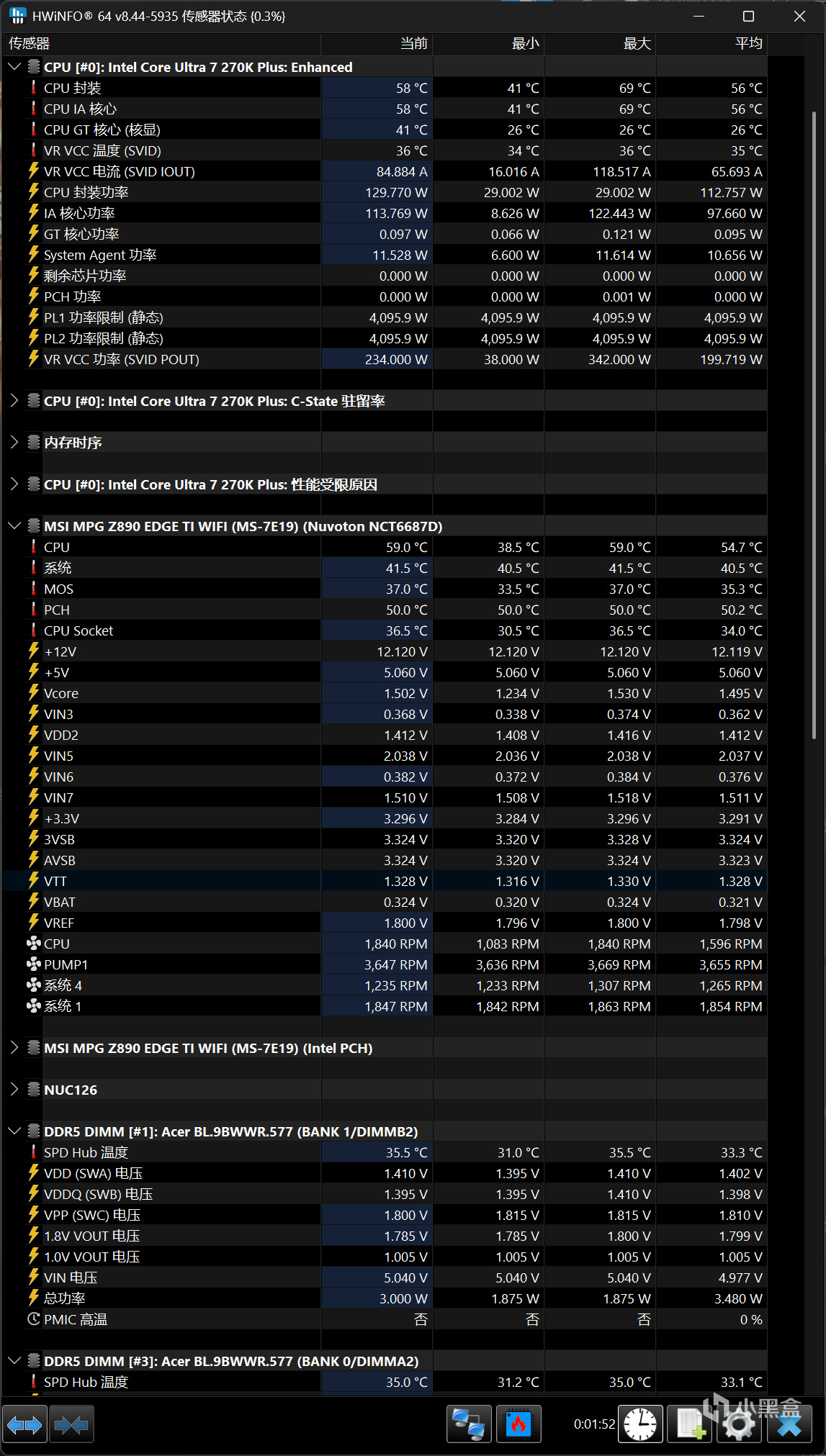Collapse the DDR5 DIMM [#3] group
The image size is (826, 1456).
tap(14, 1361)
